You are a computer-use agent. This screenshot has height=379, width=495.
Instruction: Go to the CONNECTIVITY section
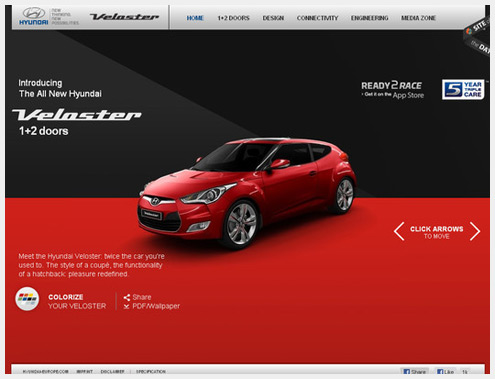tap(317, 18)
